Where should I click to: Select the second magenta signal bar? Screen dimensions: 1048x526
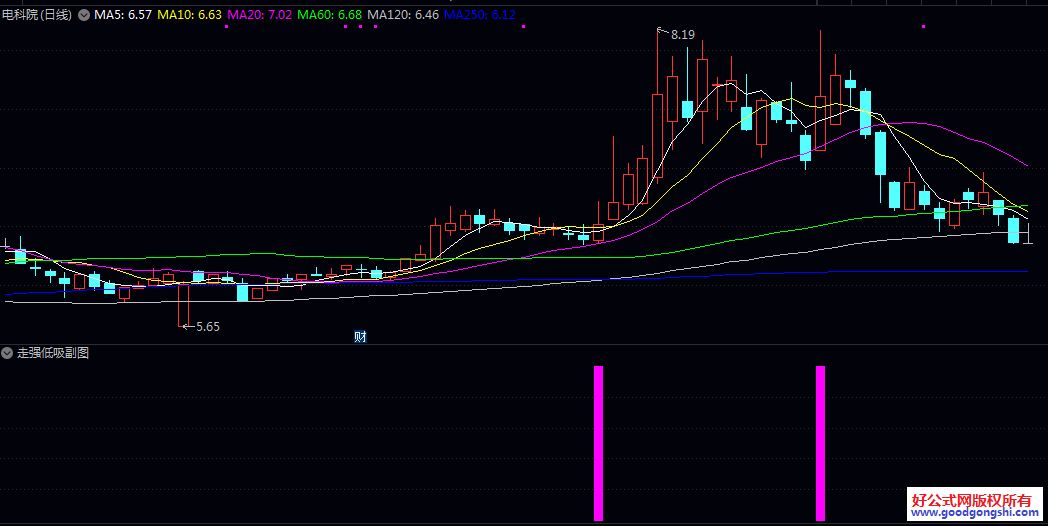pyautogui.click(x=820, y=443)
